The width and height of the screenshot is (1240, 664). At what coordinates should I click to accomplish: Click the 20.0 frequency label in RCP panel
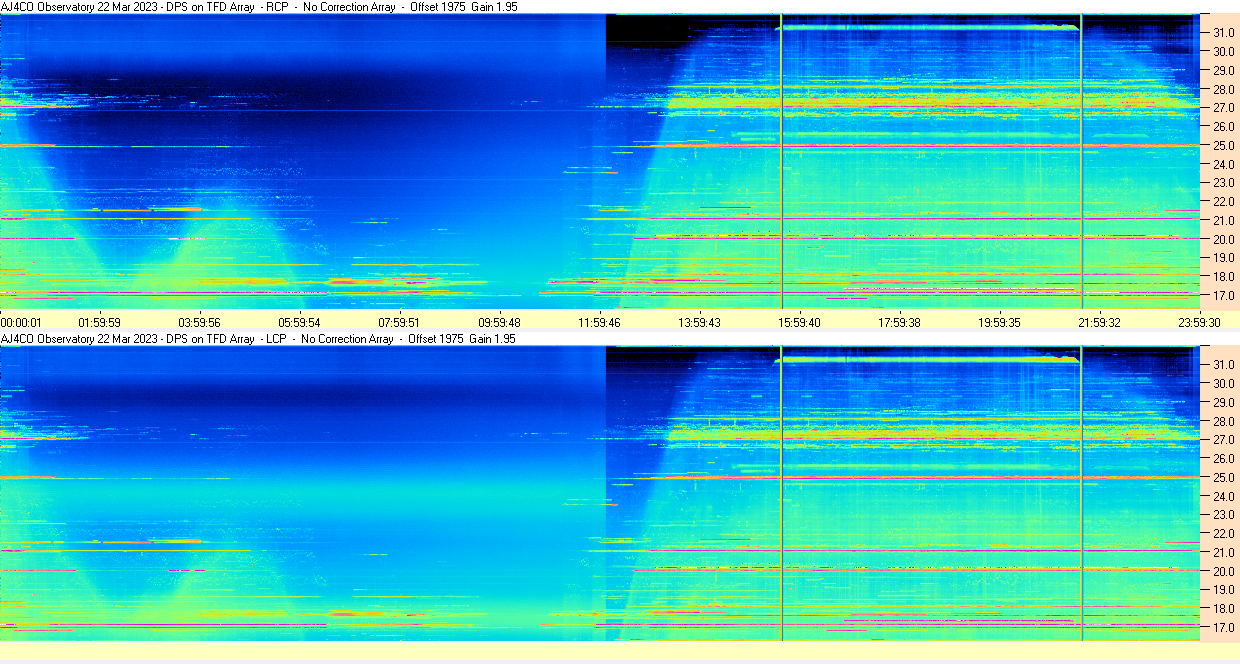[1224, 240]
